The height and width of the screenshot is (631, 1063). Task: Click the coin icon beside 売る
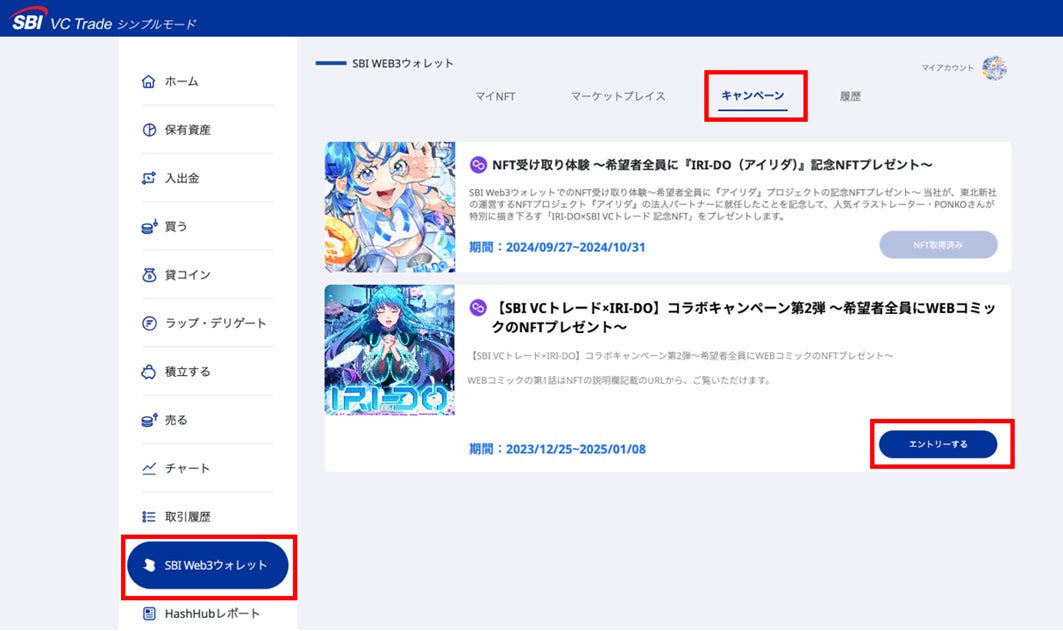point(149,420)
